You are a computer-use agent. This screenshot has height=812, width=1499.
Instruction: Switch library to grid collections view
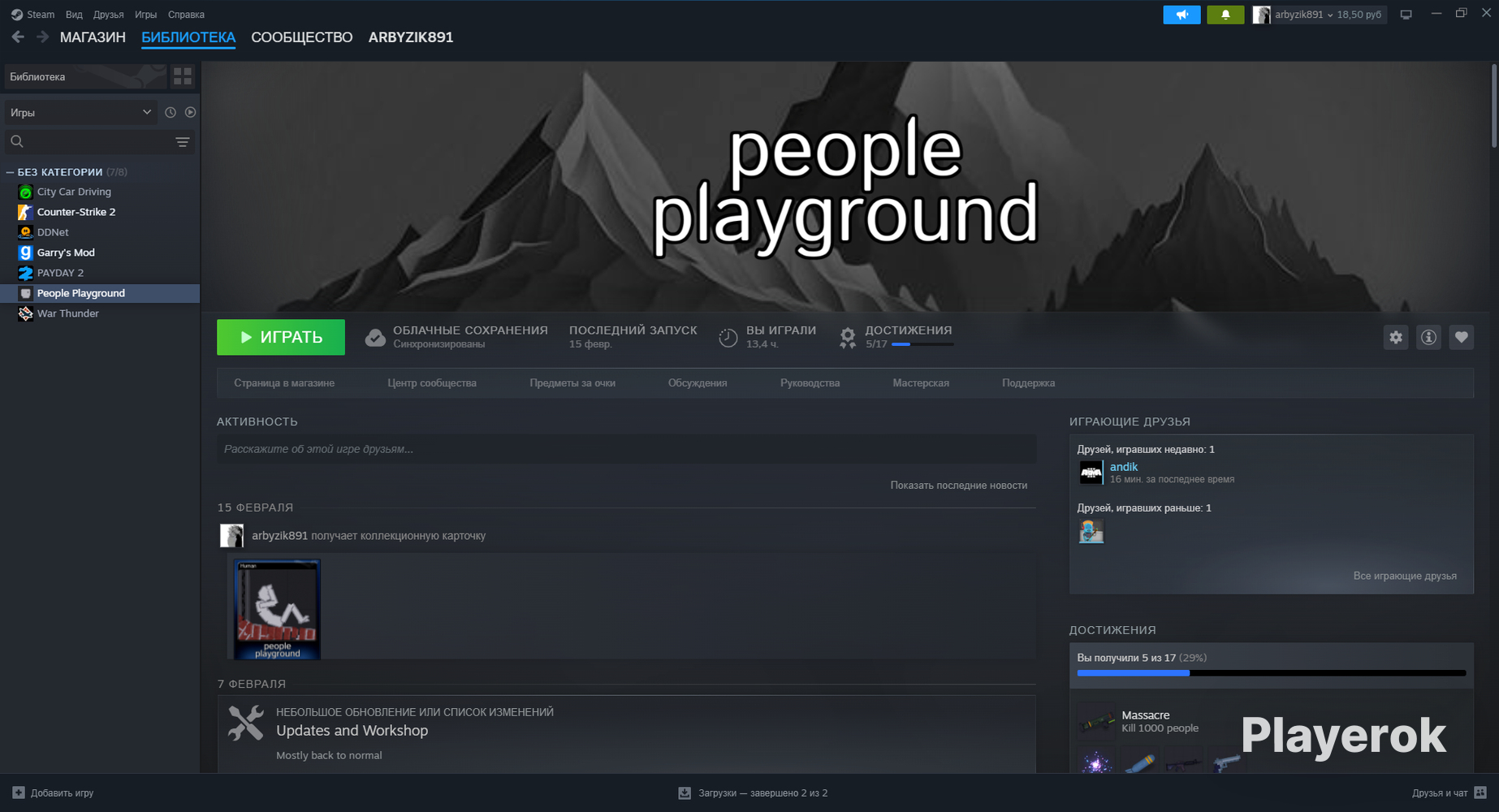[x=183, y=77]
